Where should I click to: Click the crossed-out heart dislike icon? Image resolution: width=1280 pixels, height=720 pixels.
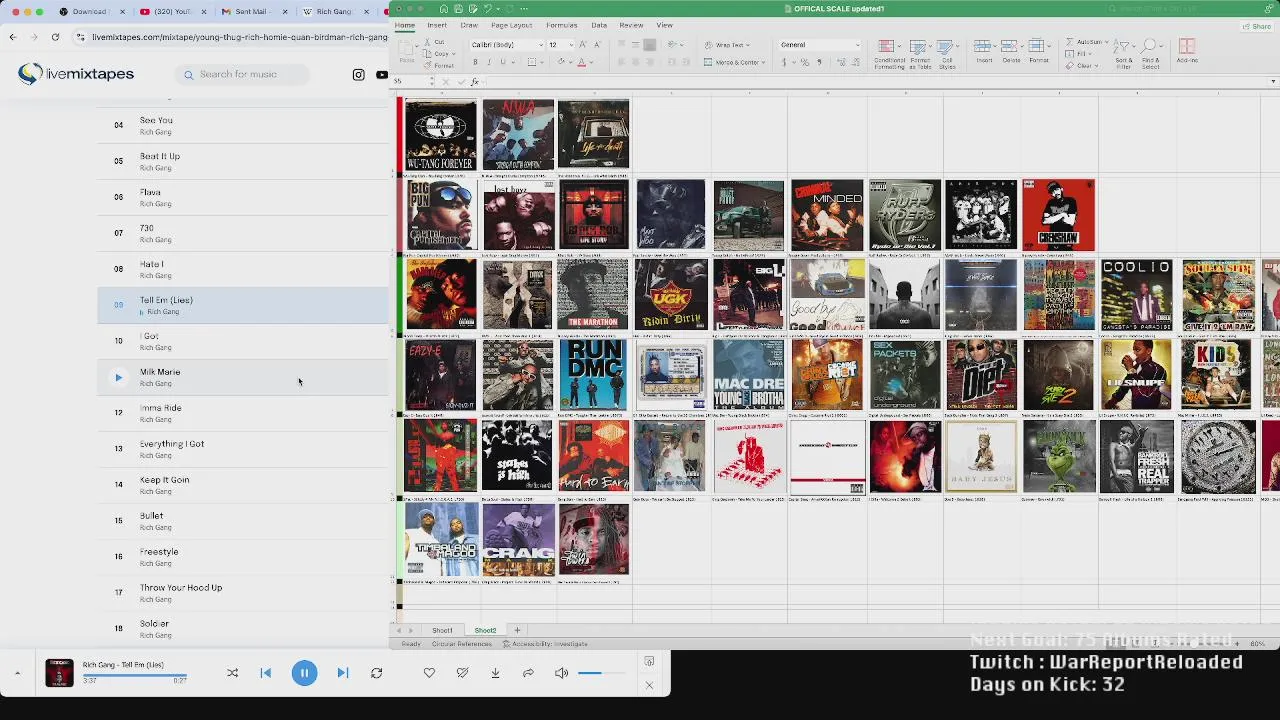click(x=462, y=673)
